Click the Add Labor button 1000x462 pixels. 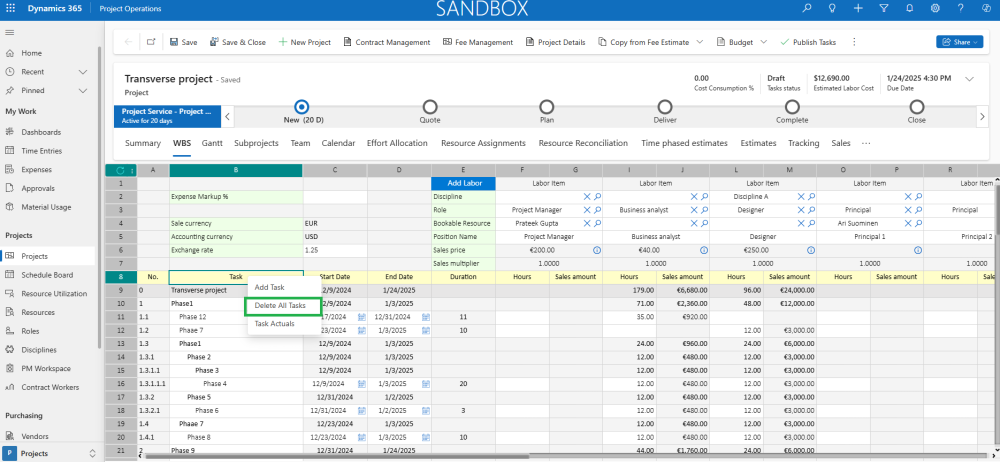click(463, 183)
